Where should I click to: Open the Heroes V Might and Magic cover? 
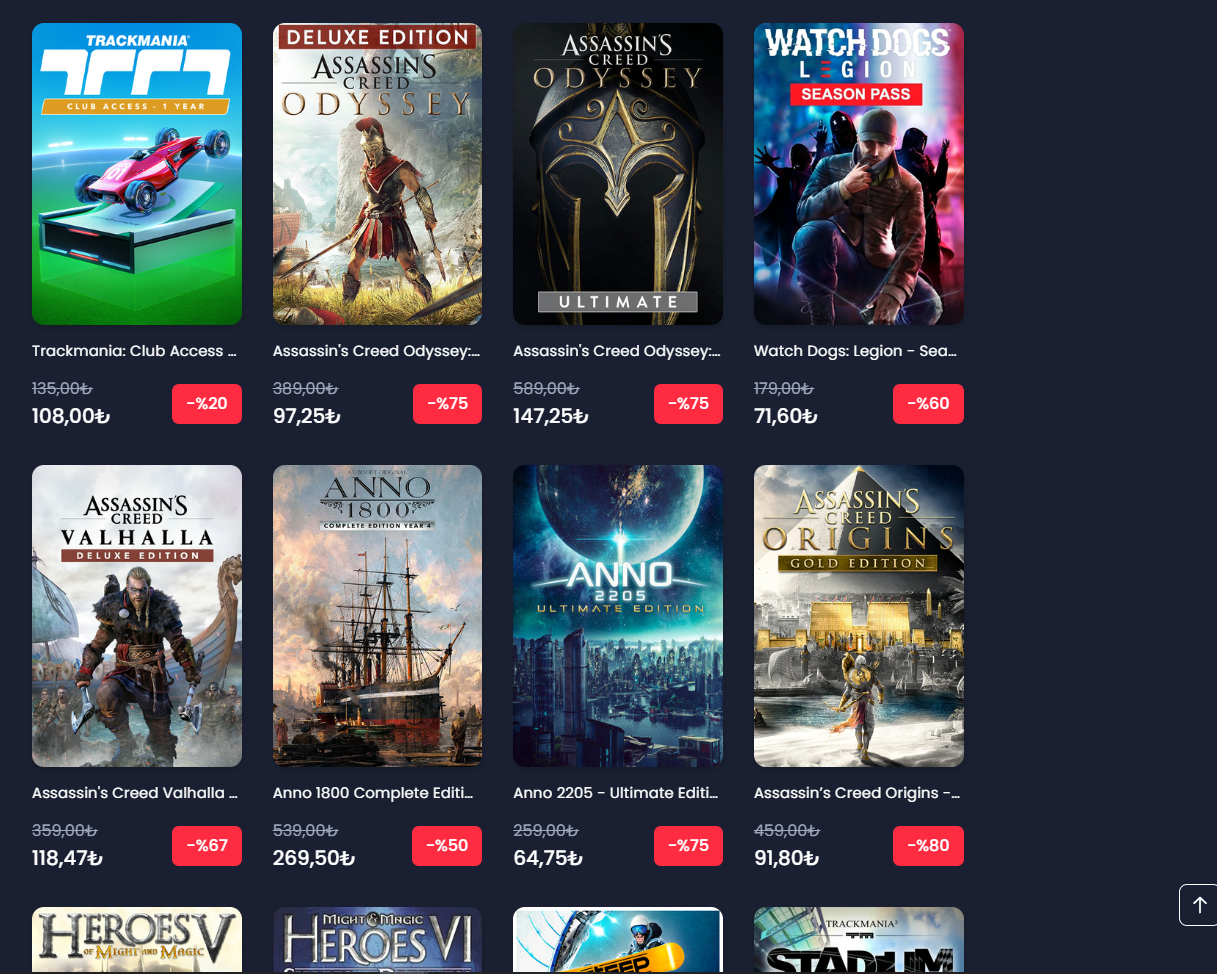(x=137, y=940)
